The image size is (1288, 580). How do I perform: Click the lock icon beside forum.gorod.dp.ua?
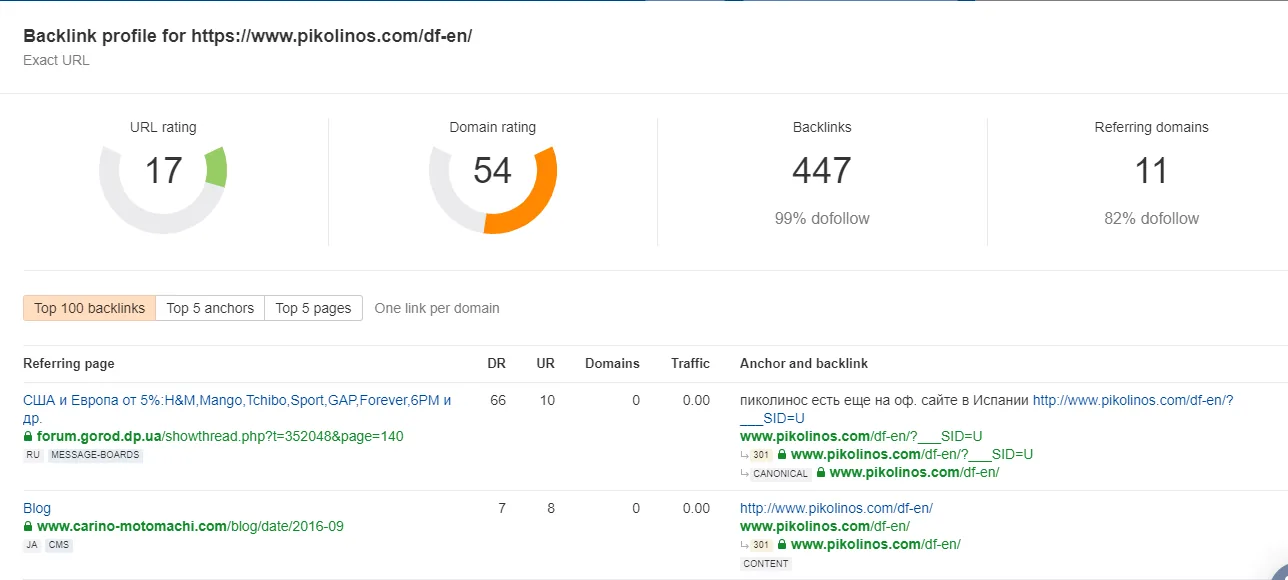pos(27,436)
